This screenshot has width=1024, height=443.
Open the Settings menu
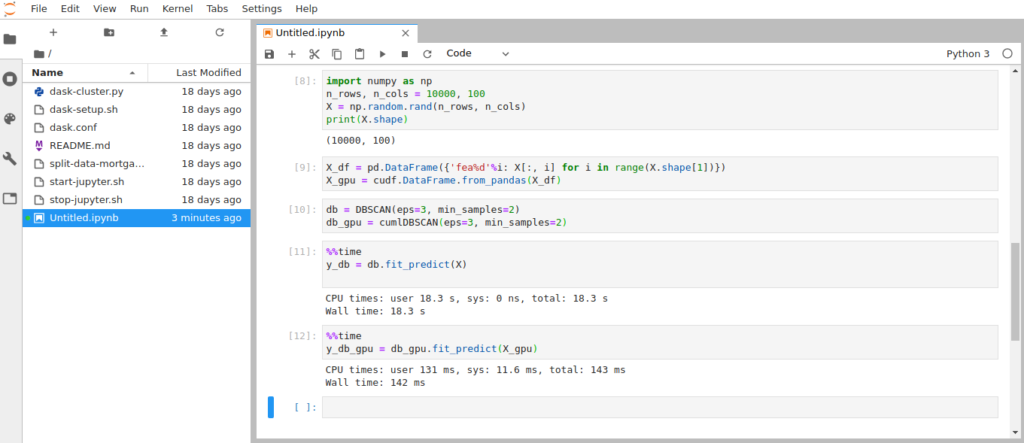[261, 8]
